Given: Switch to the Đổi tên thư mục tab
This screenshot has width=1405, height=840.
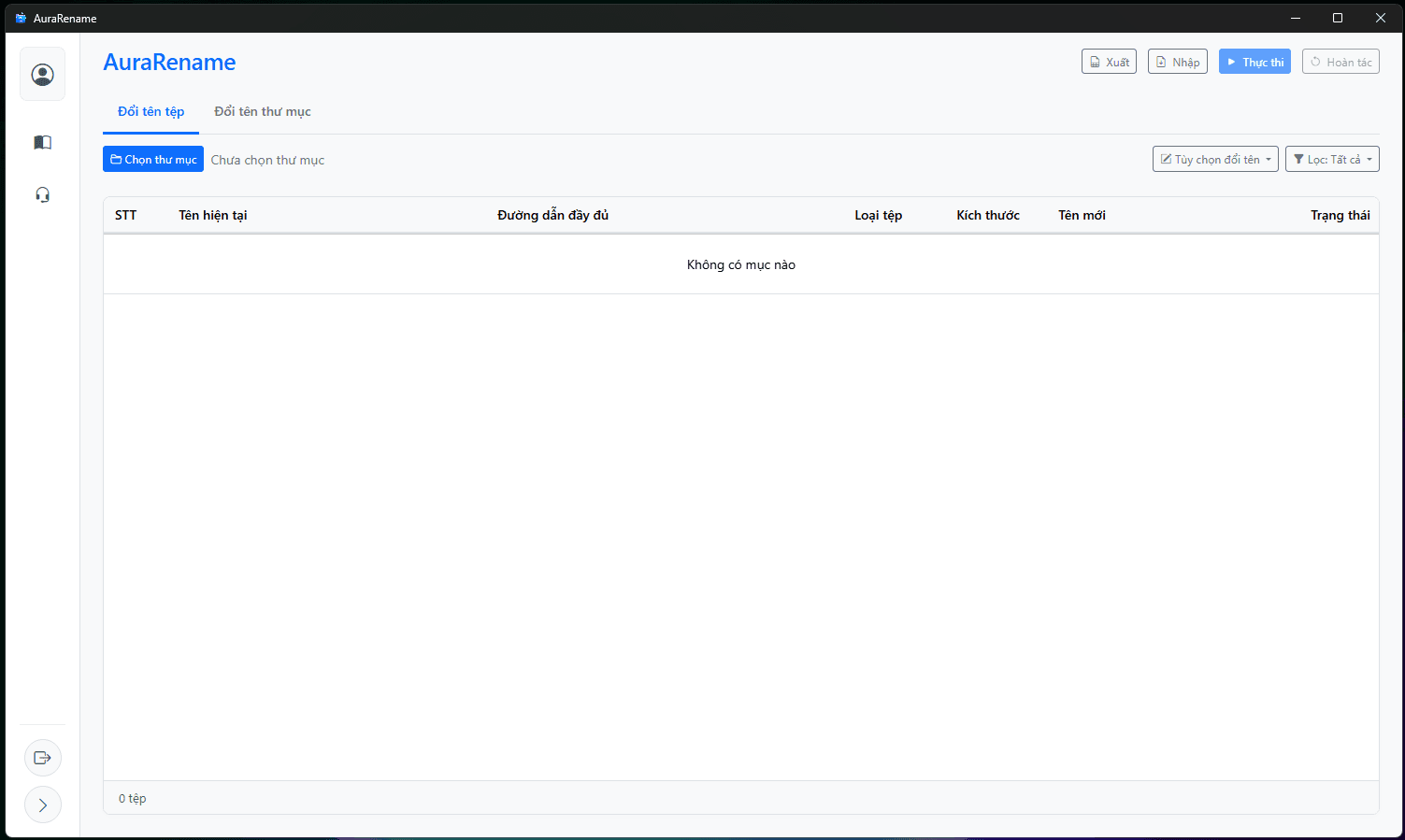Looking at the screenshot, I should coord(263,112).
